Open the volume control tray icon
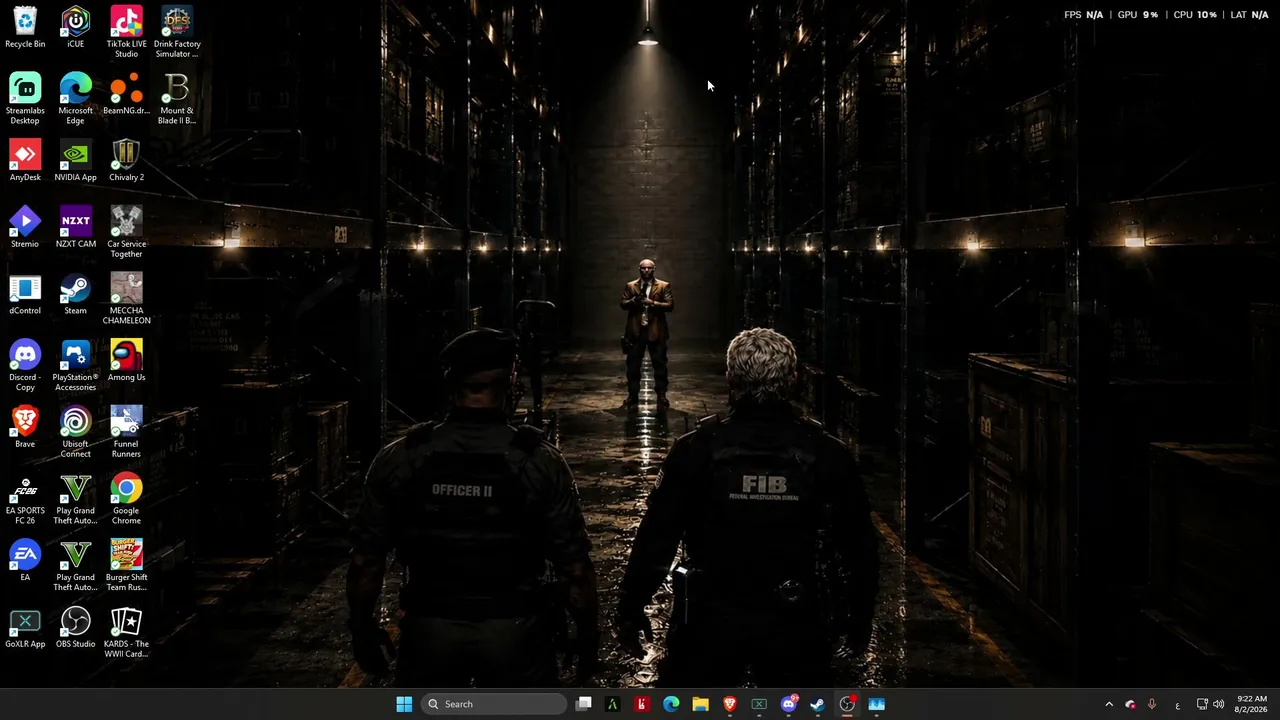Viewport: 1280px width, 720px height. (x=1218, y=704)
